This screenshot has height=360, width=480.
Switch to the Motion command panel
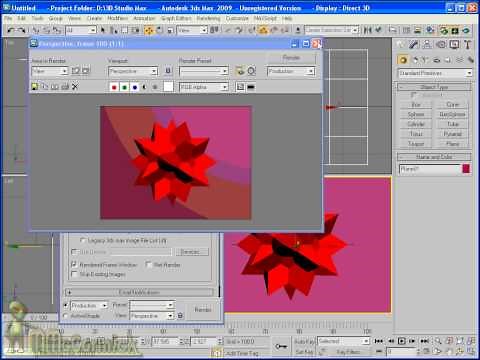(x=441, y=44)
